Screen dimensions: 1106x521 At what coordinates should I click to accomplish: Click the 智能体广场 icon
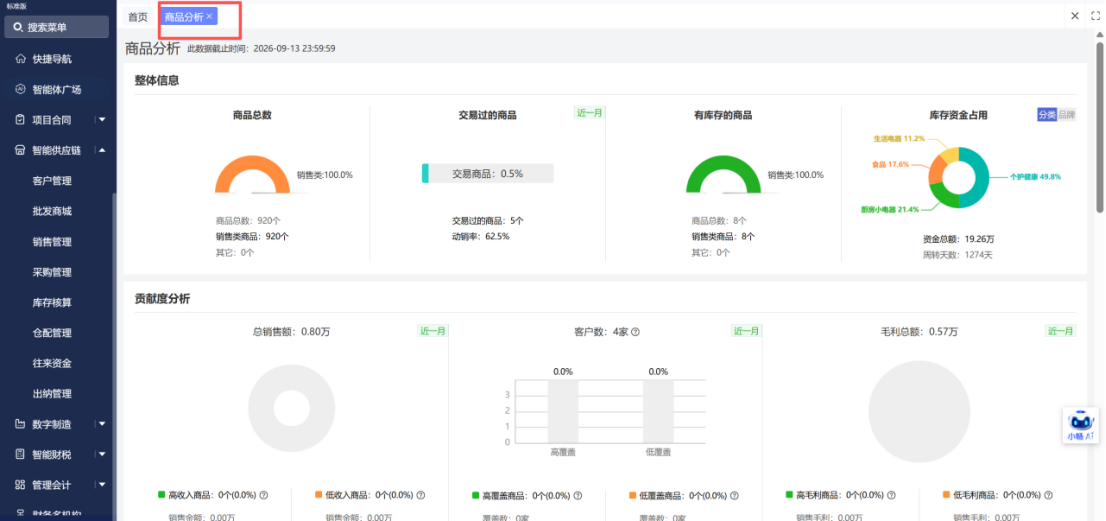tap(20, 90)
